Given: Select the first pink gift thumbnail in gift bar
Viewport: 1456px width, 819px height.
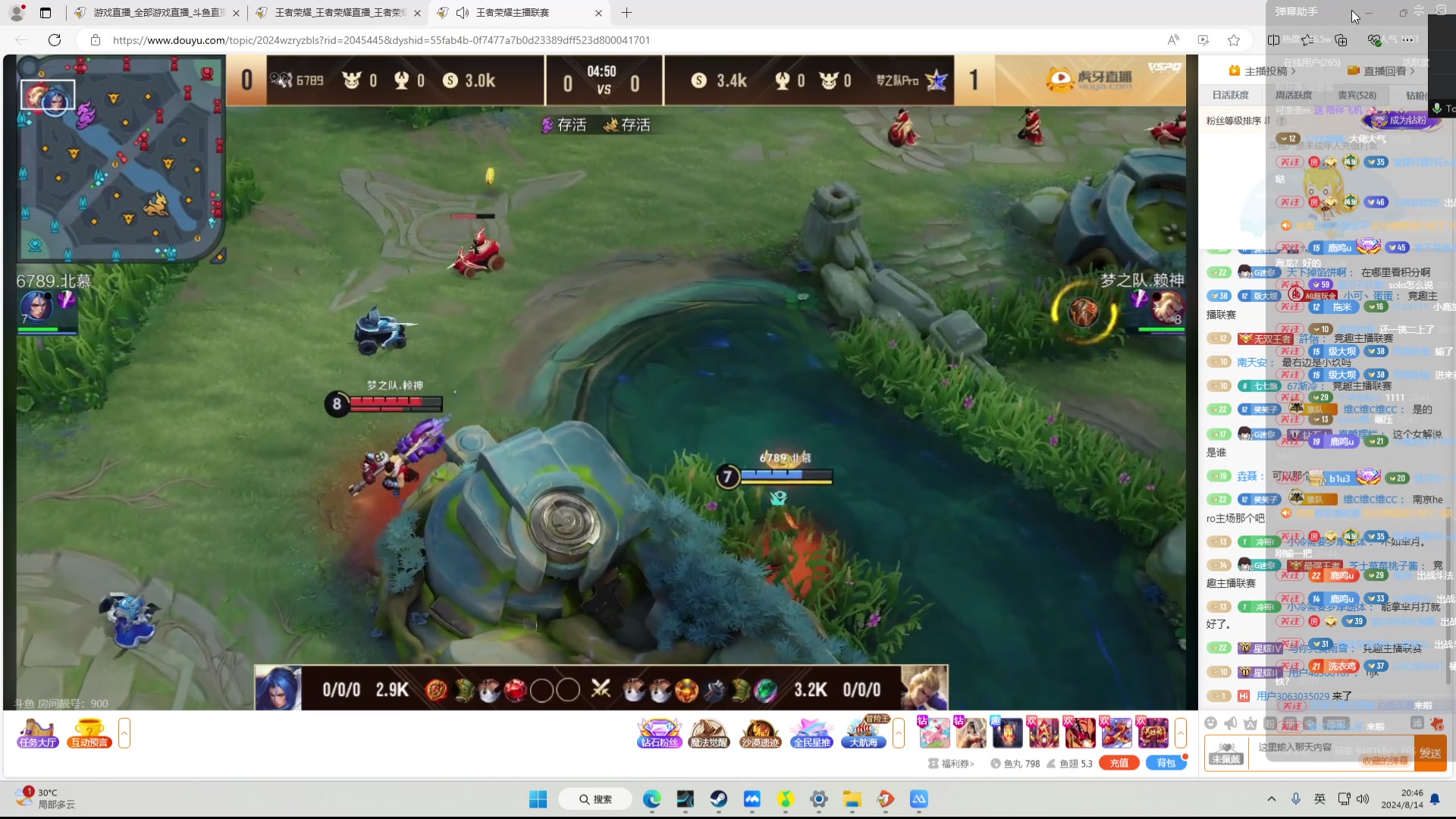Looking at the screenshot, I should (x=934, y=733).
